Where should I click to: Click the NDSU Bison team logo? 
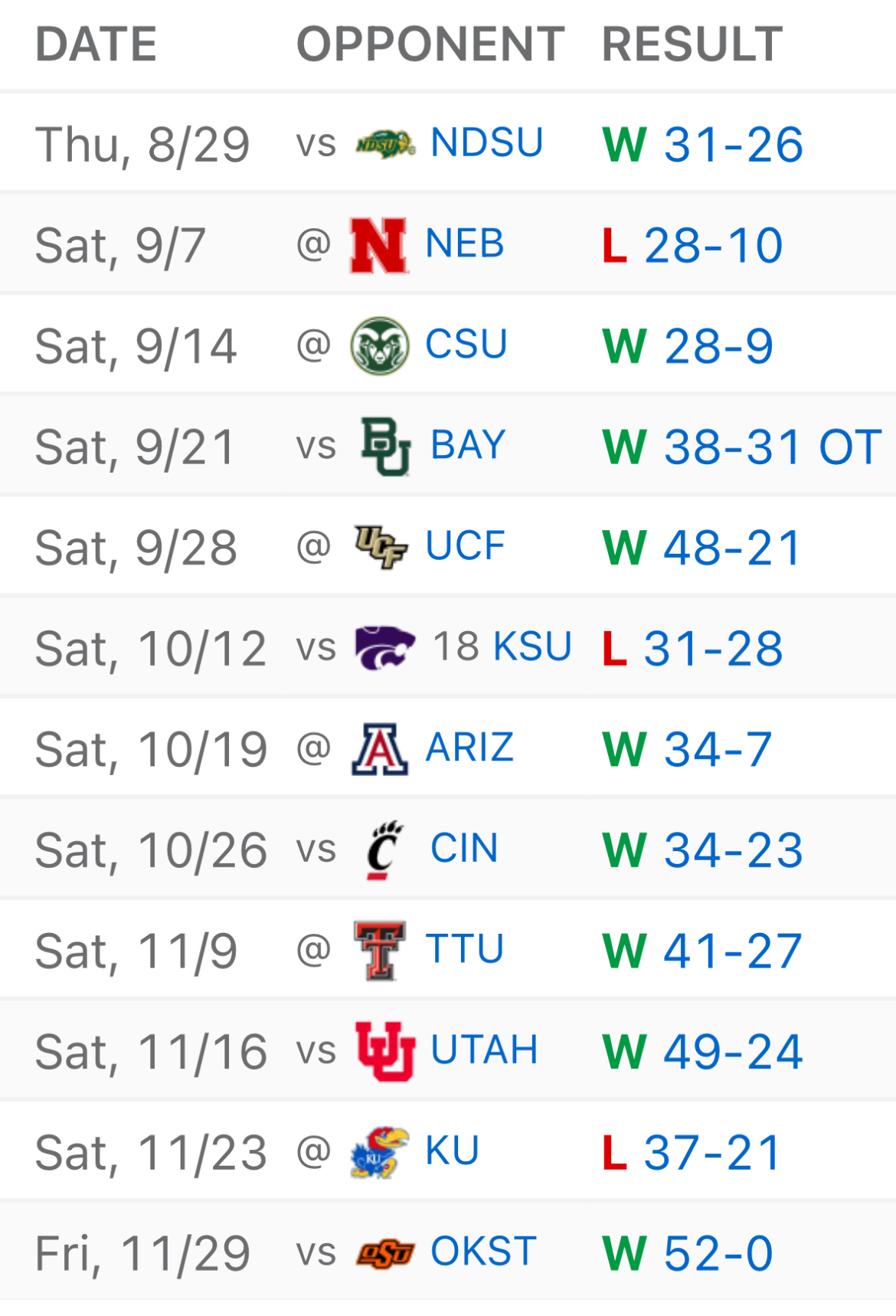385,144
